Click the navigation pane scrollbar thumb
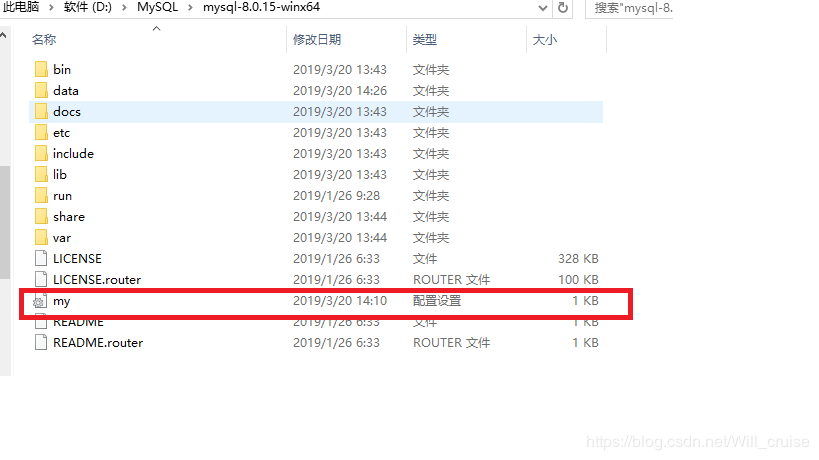819x460 pixels. point(5,222)
